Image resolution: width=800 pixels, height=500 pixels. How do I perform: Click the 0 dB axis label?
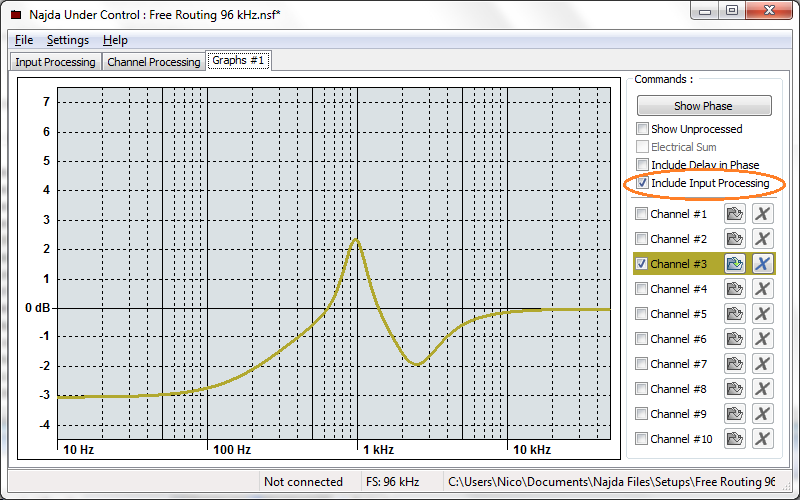pos(38,308)
